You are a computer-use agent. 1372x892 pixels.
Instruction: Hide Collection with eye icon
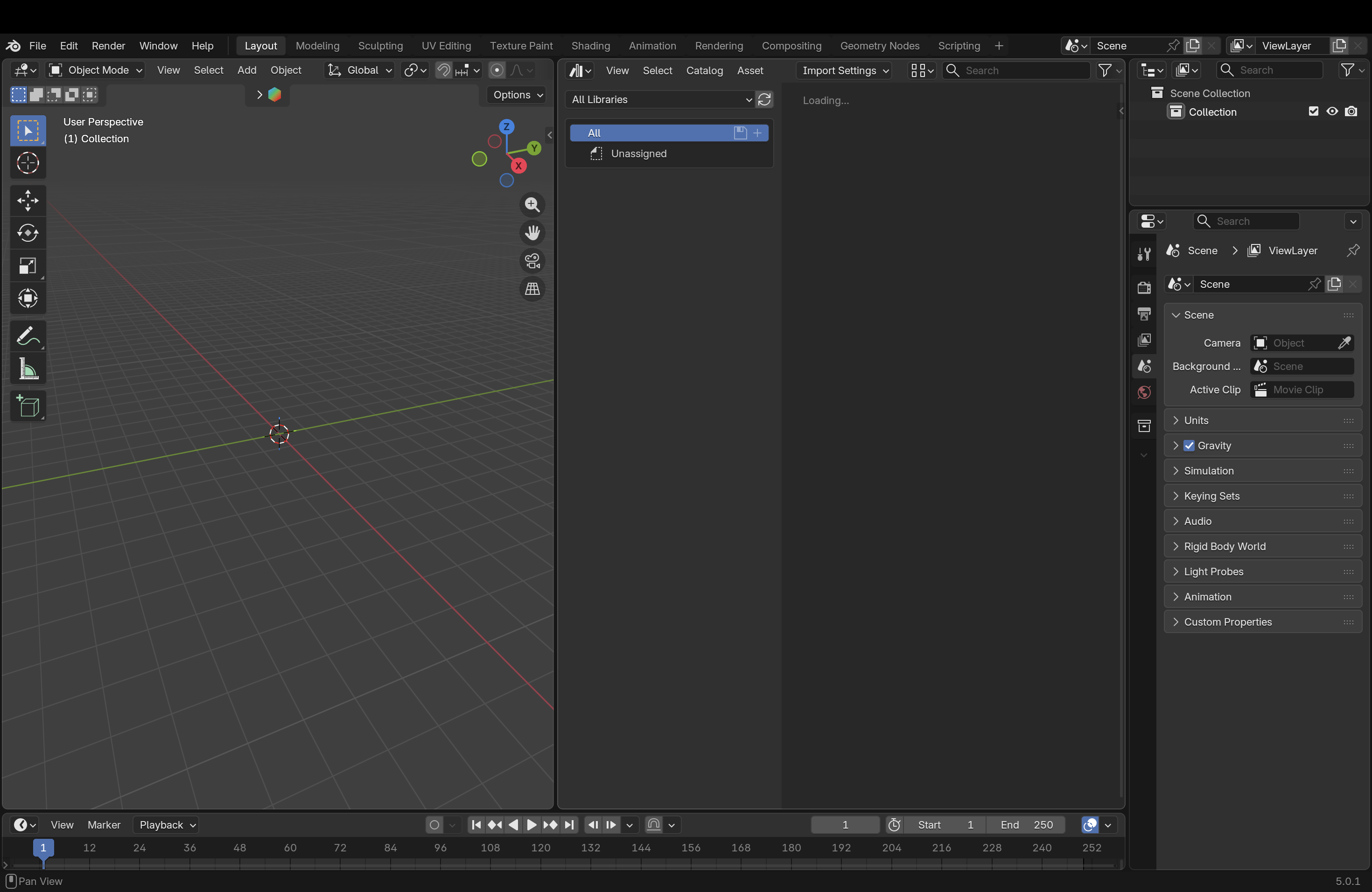pyautogui.click(x=1332, y=111)
